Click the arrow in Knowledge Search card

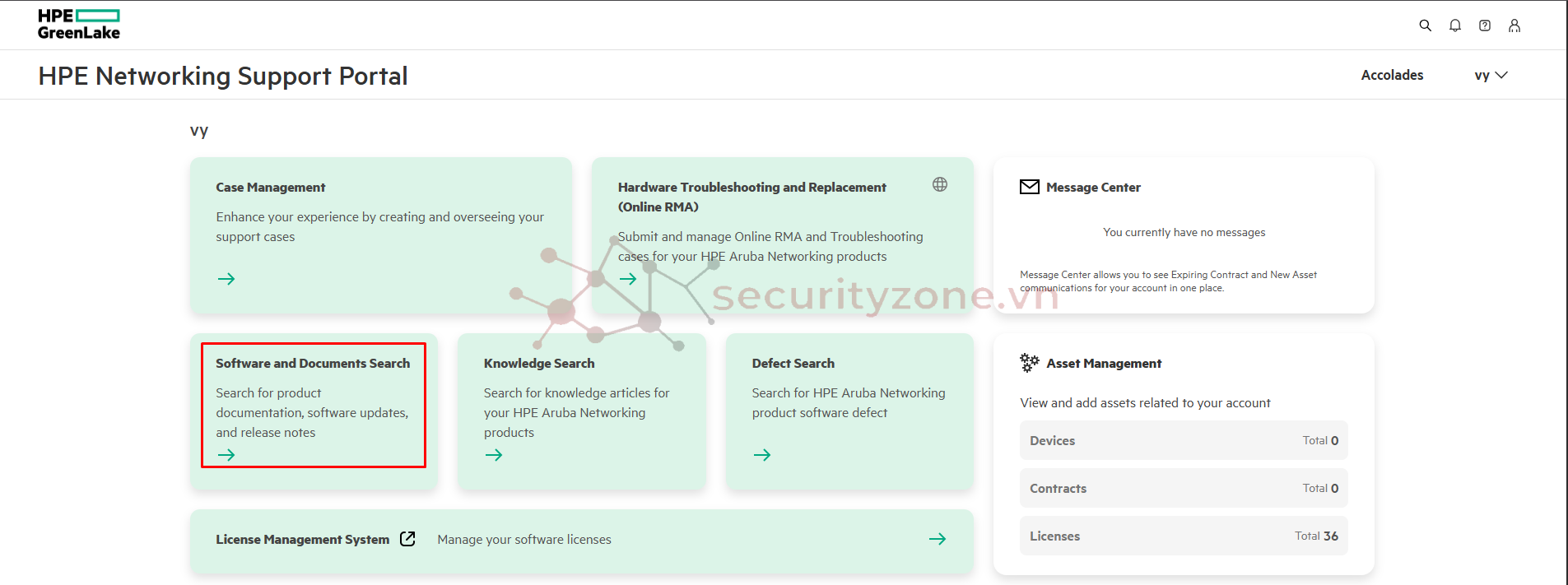494,455
